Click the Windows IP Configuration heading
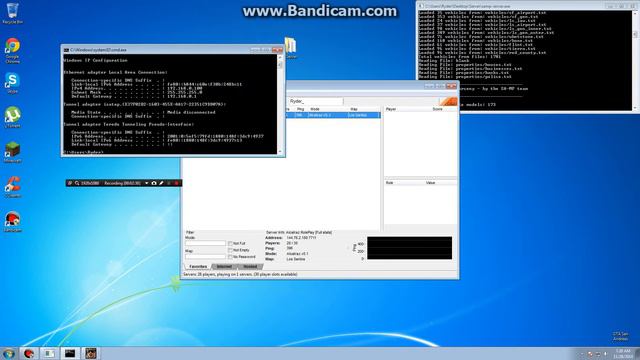Image resolution: width=640 pixels, height=360 pixels. click(96, 60)
